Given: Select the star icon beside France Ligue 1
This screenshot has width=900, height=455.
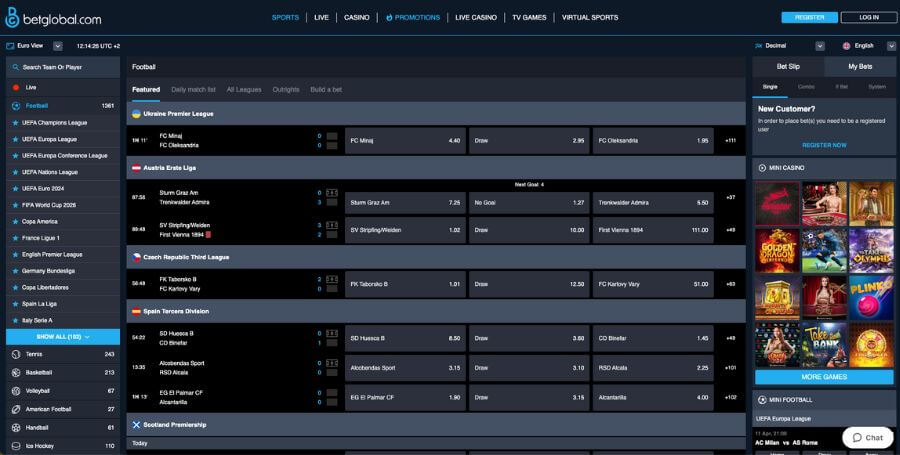Looking at the screenshot, I should pos(15,238).
